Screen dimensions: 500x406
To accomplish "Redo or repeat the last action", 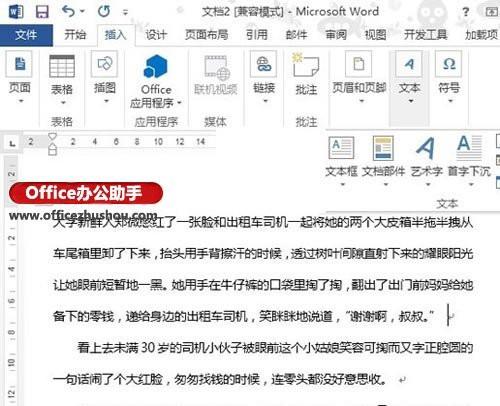I will coord(104,12).
